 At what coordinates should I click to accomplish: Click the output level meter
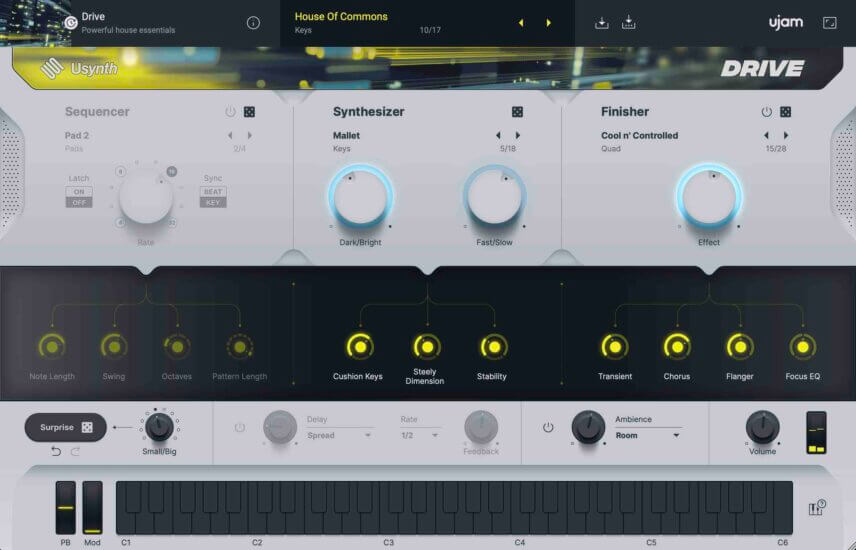click(x=816, y=433)
